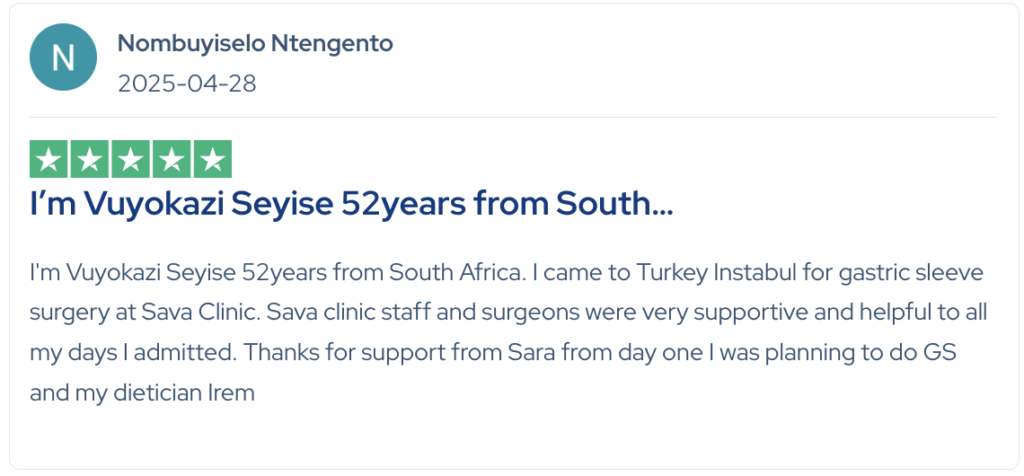The image size is (1024, 476).
Task: Click the review date 2025-04-28
Action: [187, 83]
